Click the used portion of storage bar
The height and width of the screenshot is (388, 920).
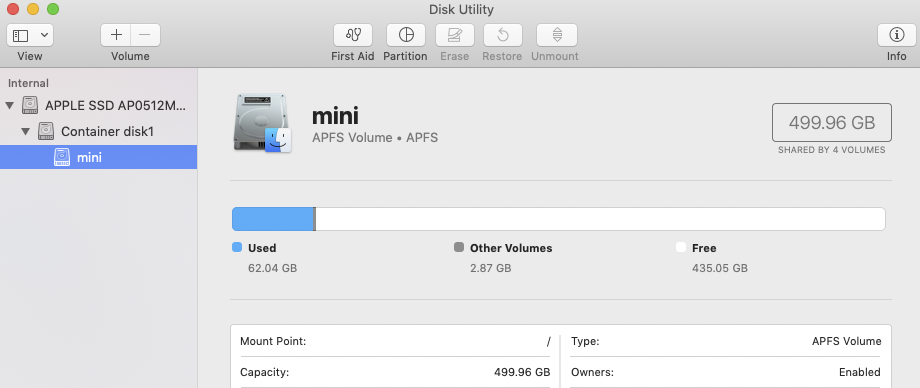(x=273, y=219)
